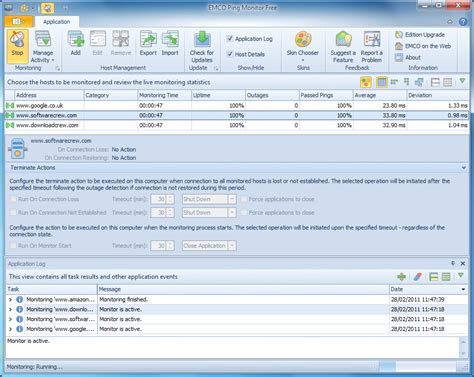474x377 pixels.
Task: Click the Category column header
Action: pyautogui.click(x=110, y=95)
